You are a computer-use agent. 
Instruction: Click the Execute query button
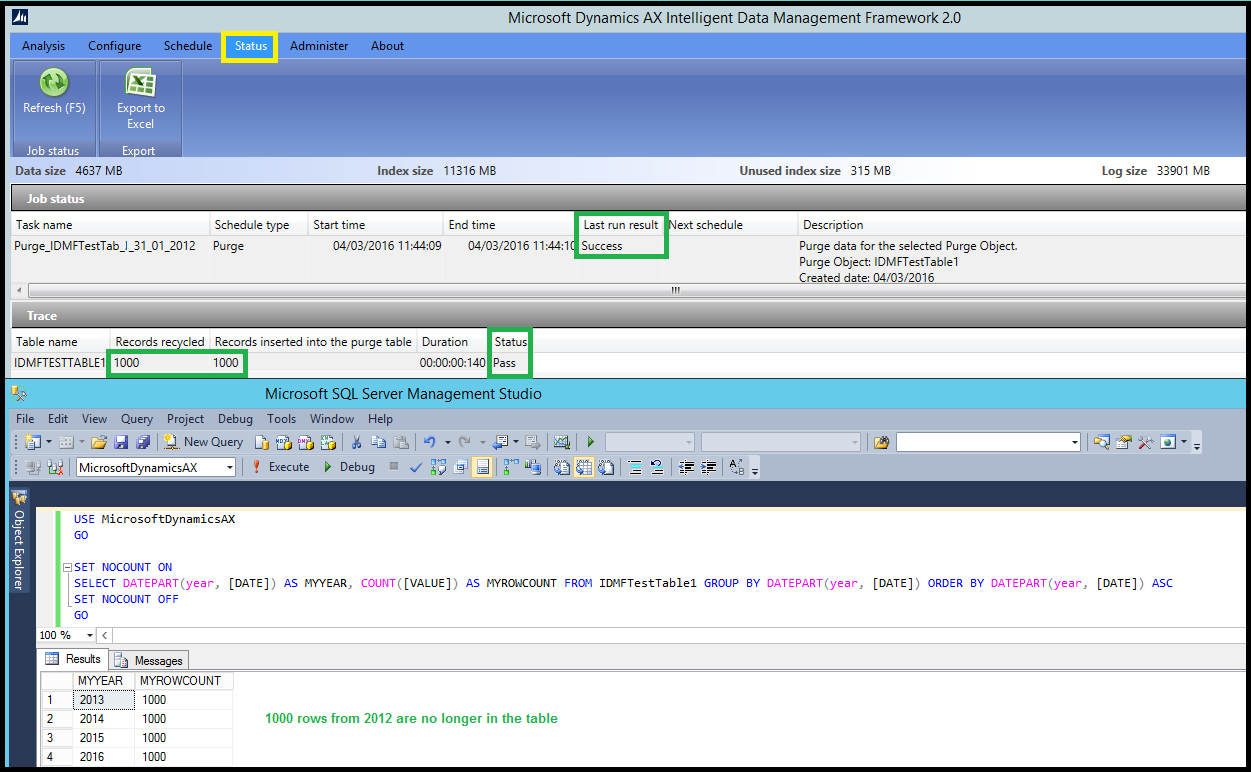(x=280, y=467)
